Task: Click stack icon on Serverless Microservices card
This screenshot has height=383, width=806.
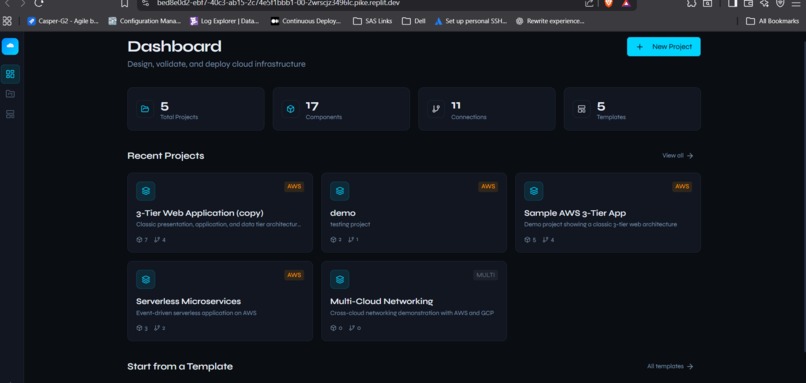Action: point(145,279)
